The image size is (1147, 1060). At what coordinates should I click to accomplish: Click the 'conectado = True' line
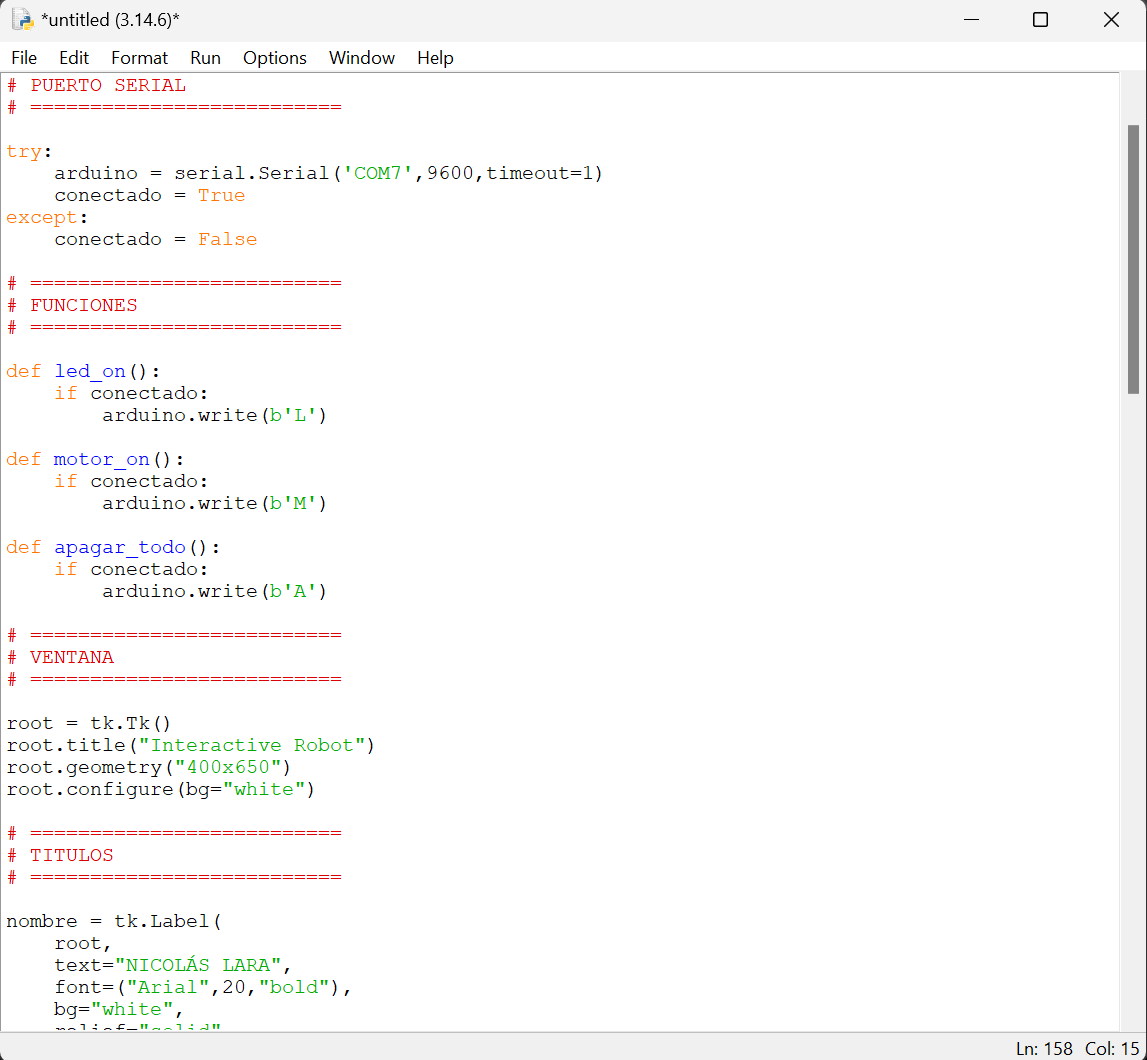point(149,195)
